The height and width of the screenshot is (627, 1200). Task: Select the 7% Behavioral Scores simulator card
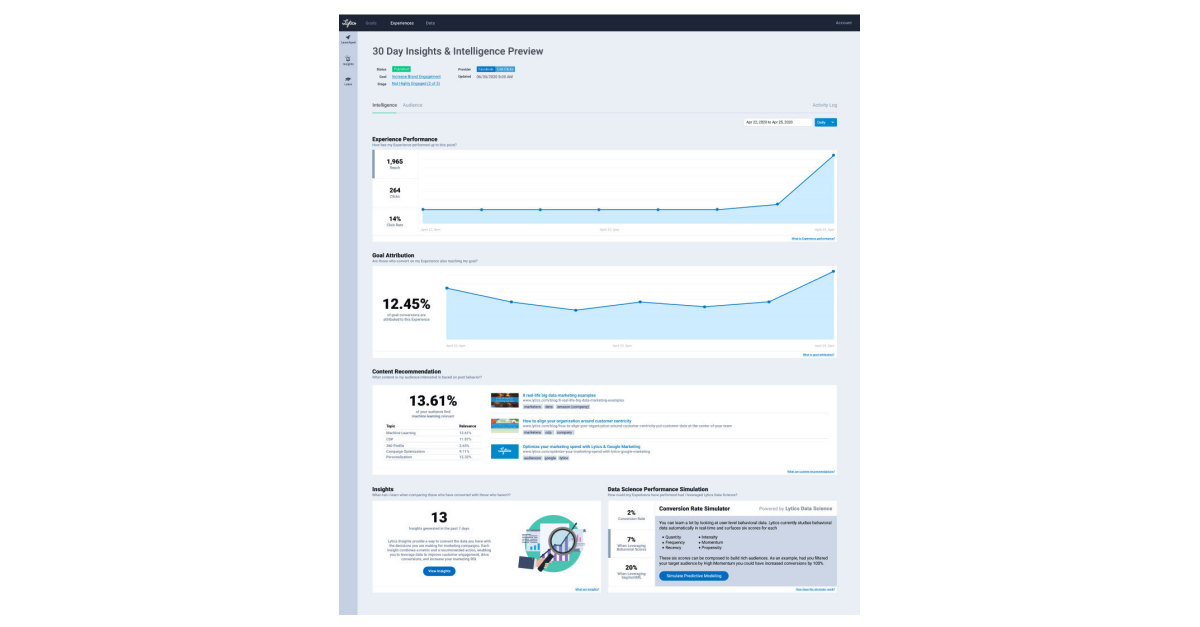[629, 541]
